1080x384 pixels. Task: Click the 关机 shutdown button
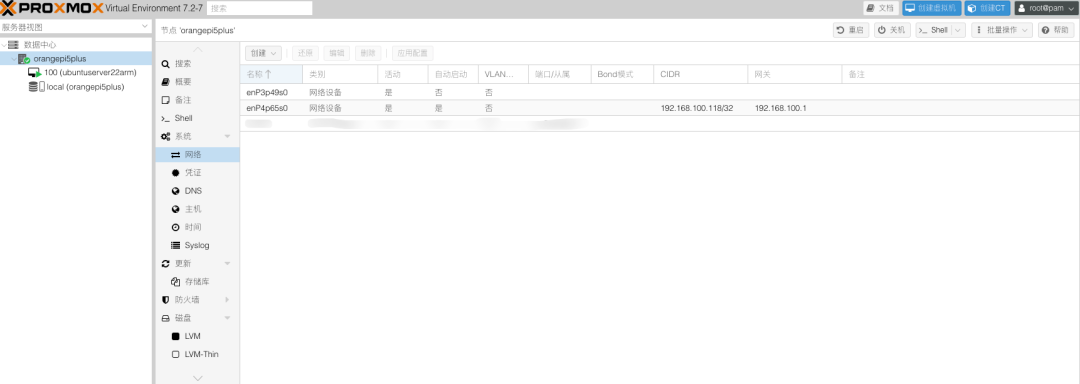pos(892,30)
